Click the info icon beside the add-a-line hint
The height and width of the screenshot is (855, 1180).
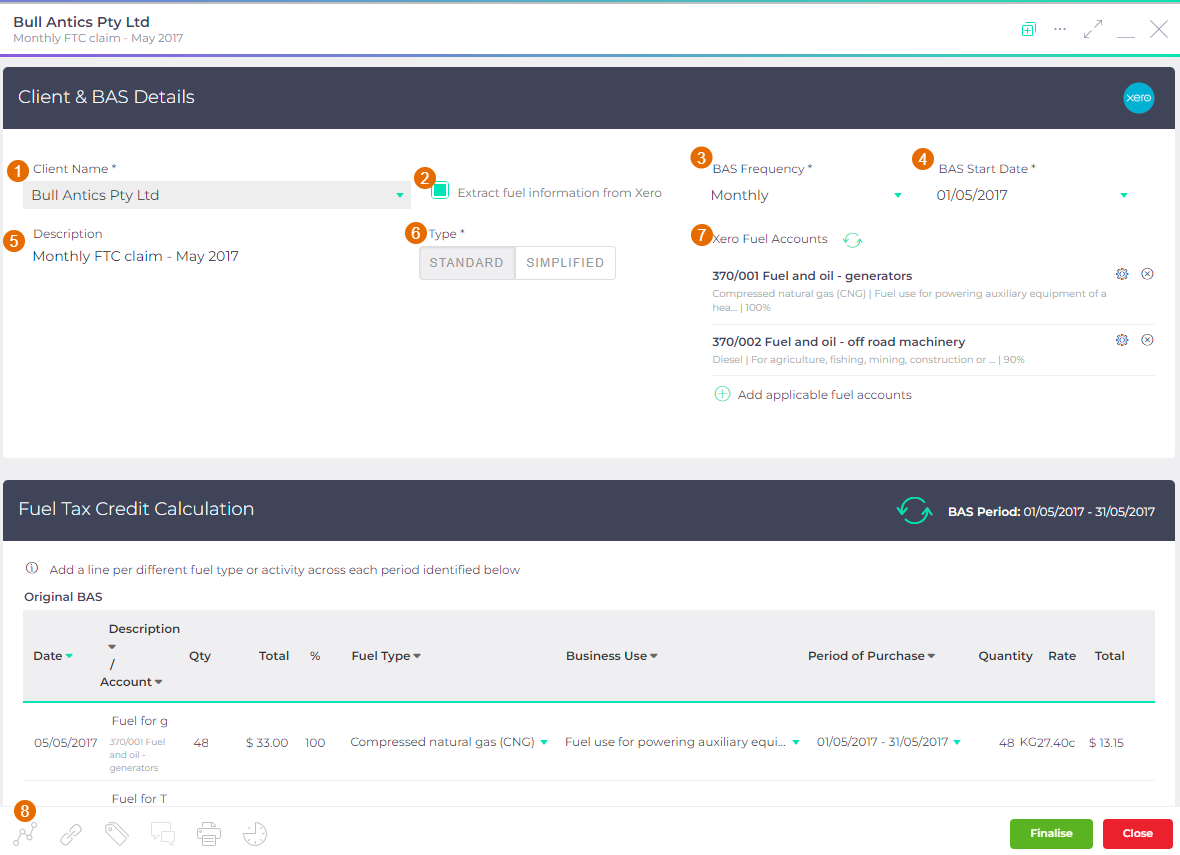(x=32, y=568)
